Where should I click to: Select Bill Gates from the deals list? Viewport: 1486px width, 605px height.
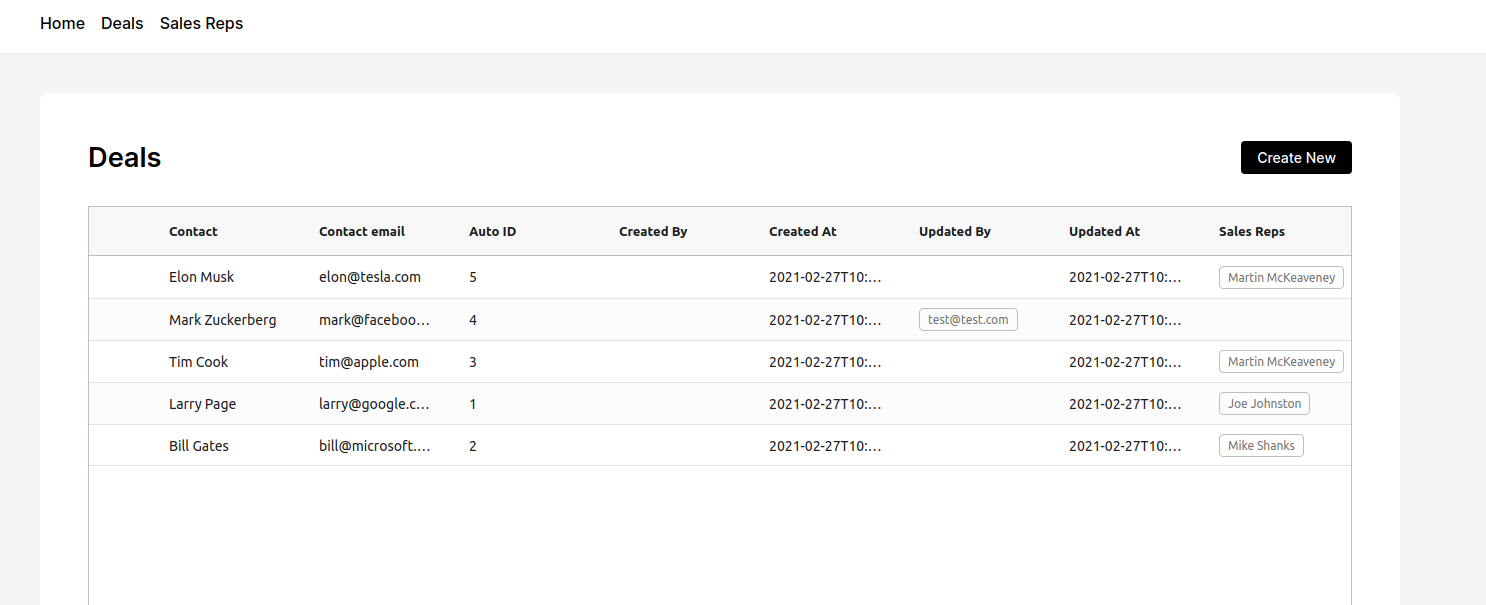(x=198, y=445)
